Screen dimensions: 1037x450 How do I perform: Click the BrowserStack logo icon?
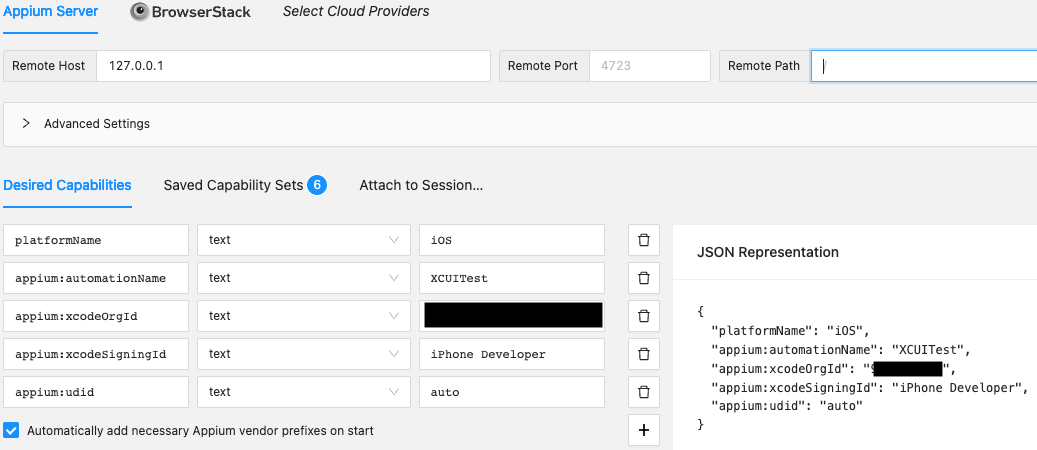pyautogui.click(x=140, y=12)
